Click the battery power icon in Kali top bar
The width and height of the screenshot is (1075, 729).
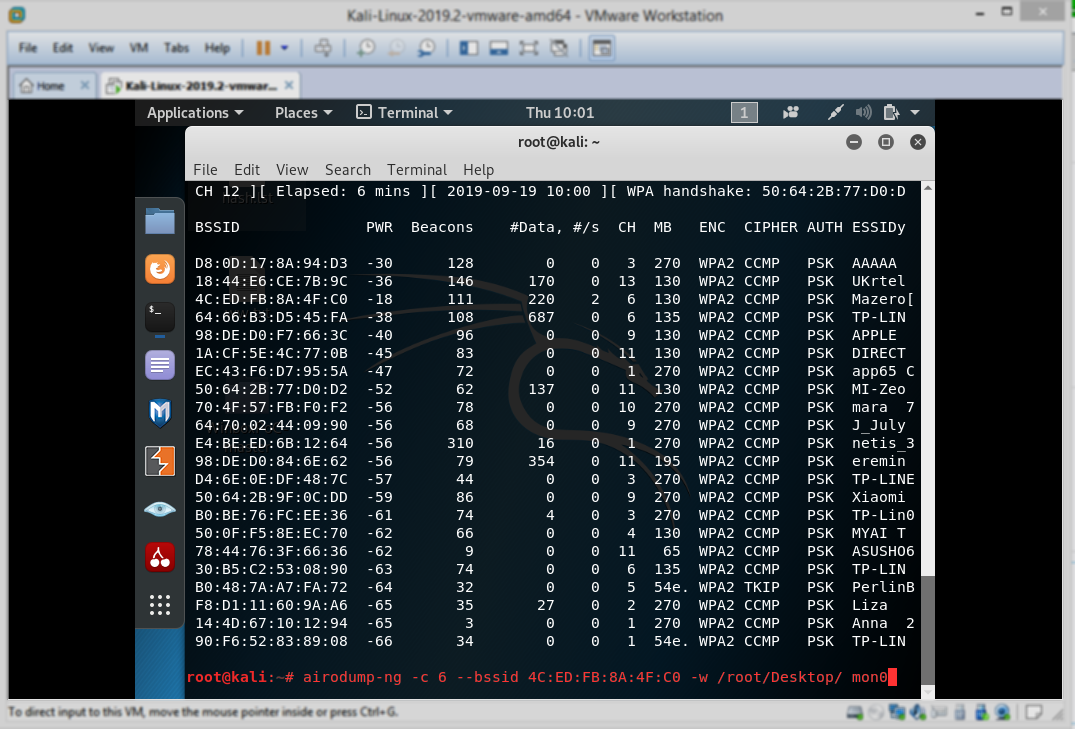[x=891, y=112]
